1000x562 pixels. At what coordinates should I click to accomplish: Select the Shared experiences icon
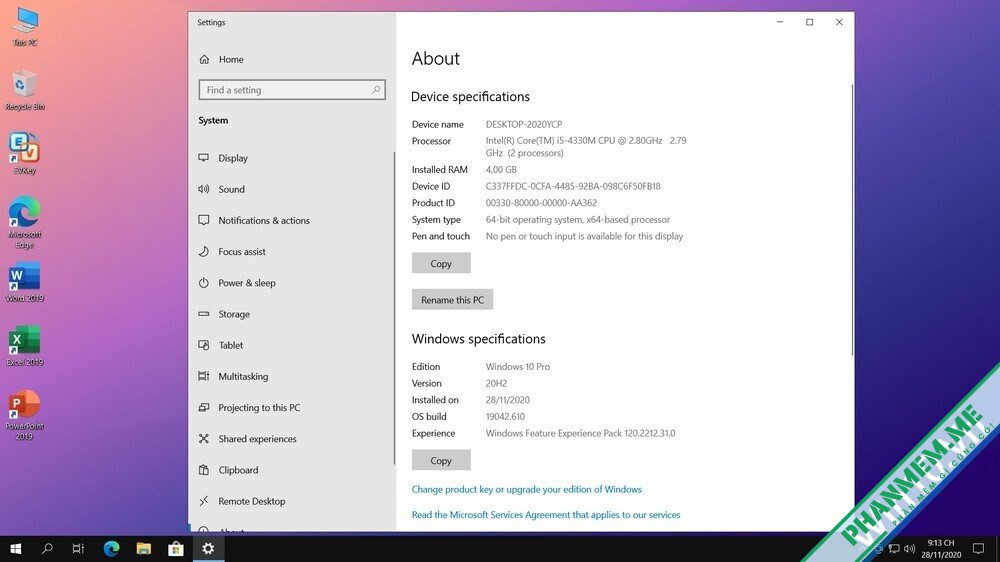pos(204,439)
